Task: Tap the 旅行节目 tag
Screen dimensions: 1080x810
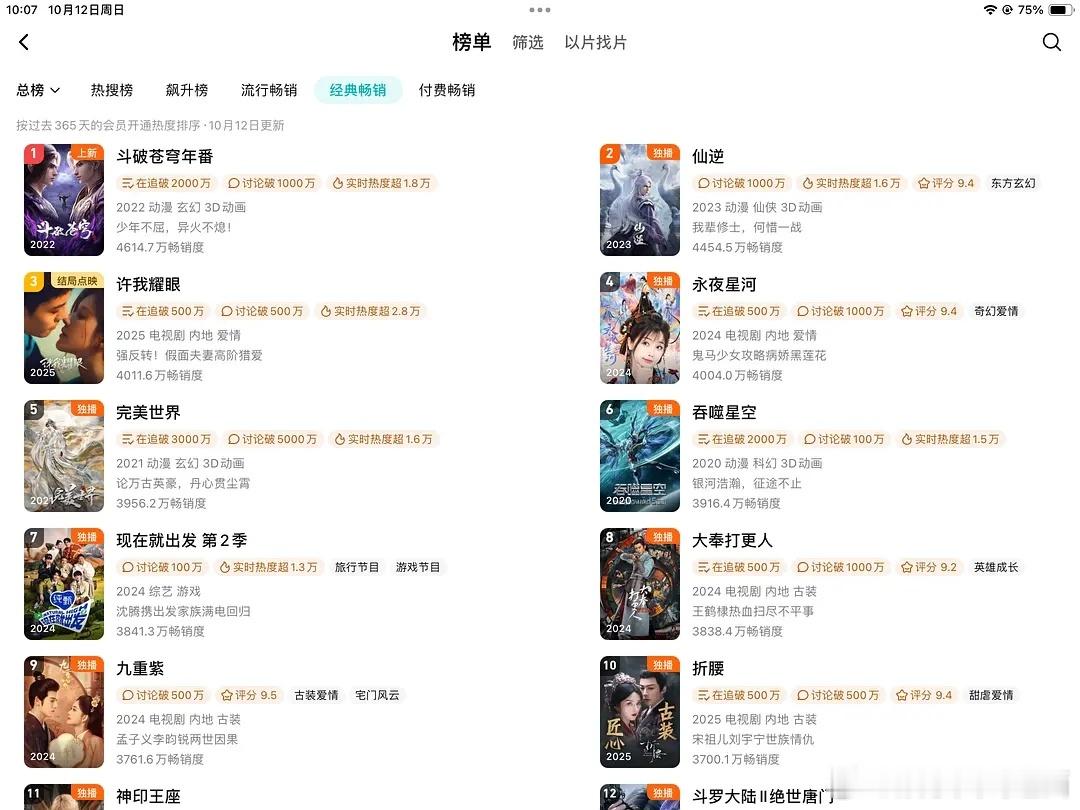Action: point(357,568)
